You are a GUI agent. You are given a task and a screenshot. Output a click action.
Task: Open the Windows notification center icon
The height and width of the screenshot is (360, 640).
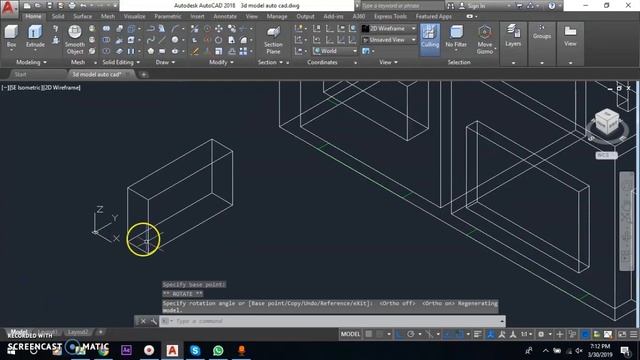625,350
